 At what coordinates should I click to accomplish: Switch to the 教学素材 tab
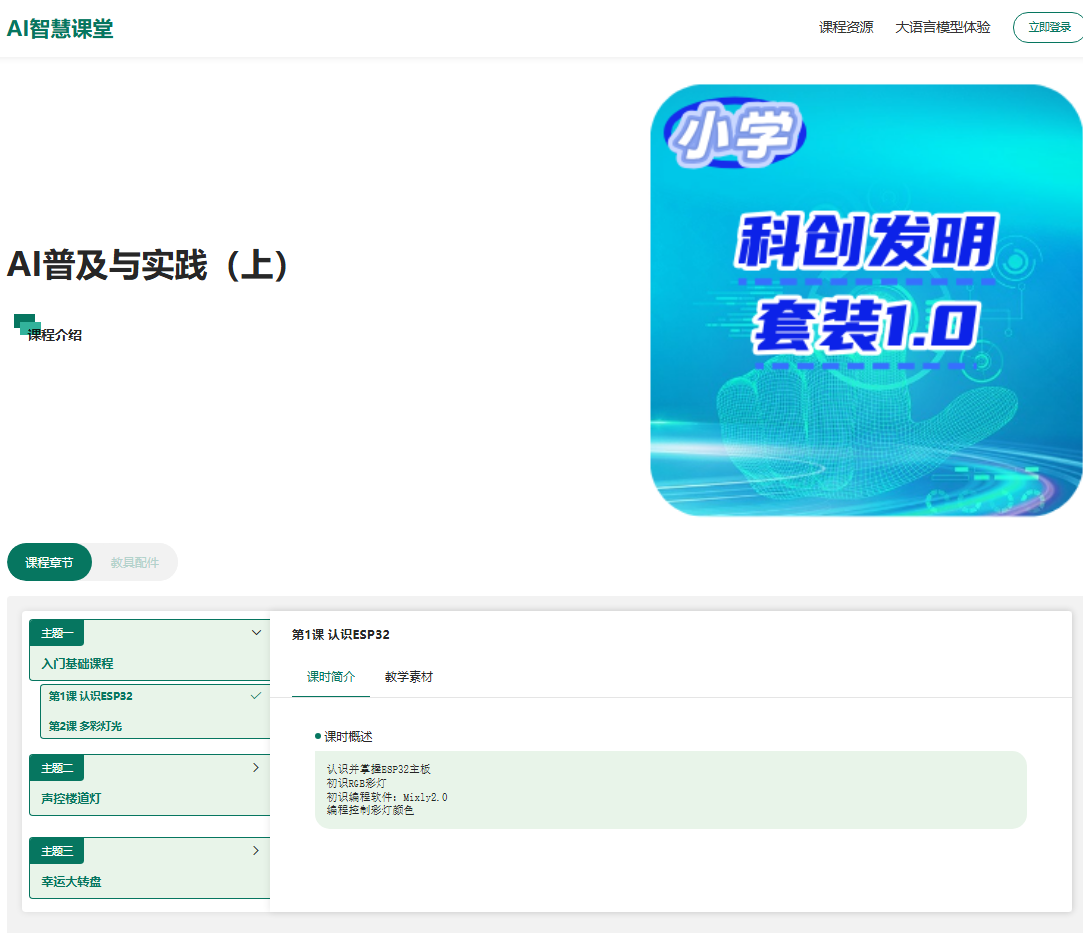(x=408, y=677)
